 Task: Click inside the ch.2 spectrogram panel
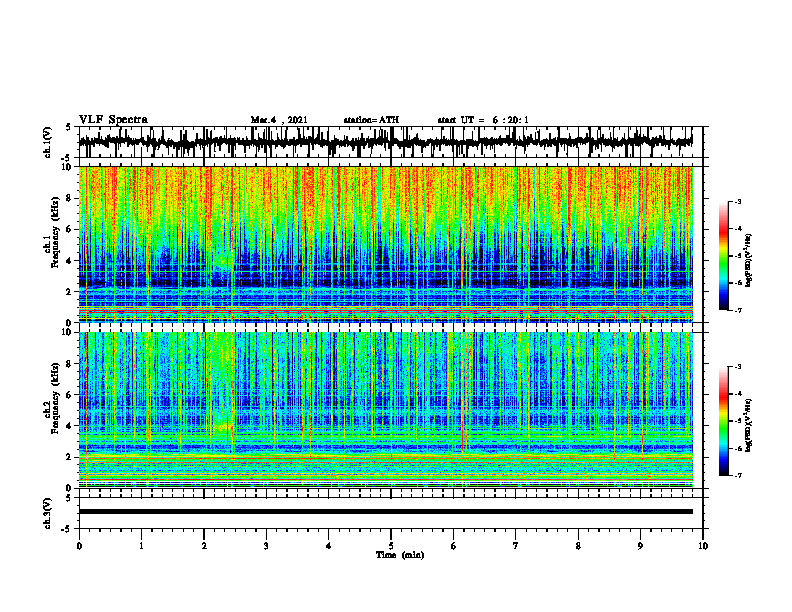[x=385, y=410]
